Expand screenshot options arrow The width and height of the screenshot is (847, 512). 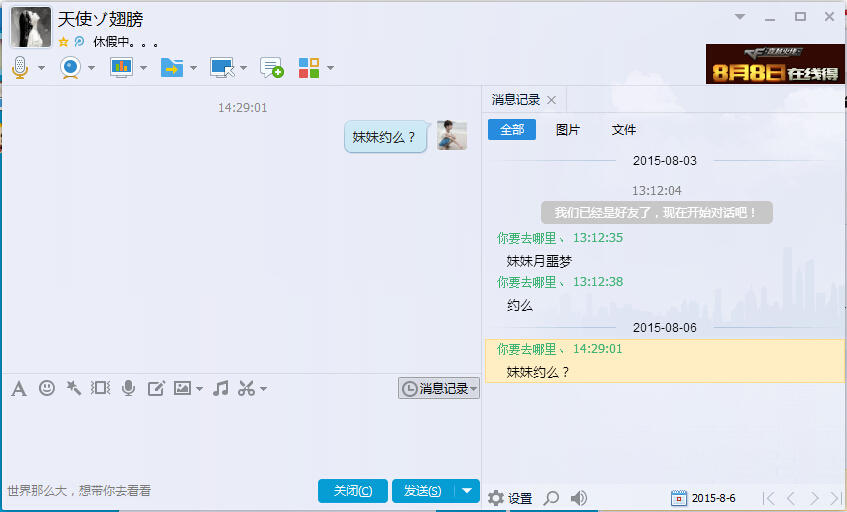coord(263,389)
